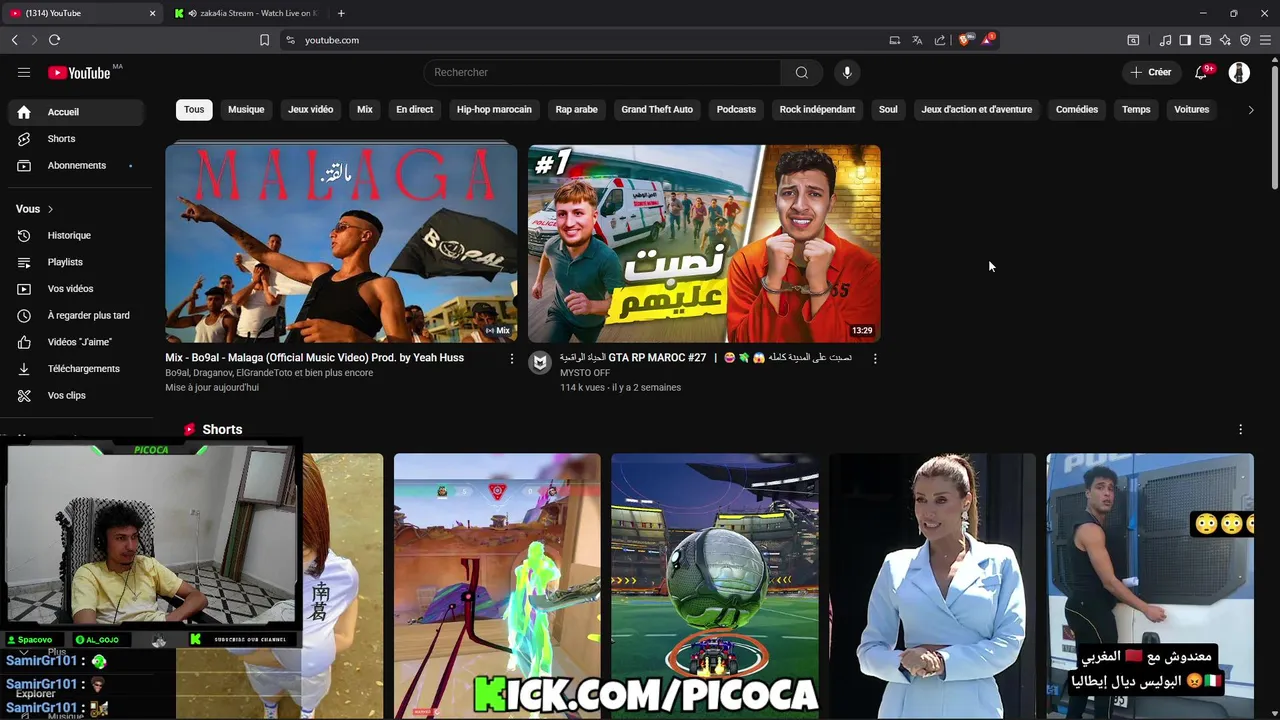Screen dimensions: 1280x720
Task: Select the Soul chip
Action: pyautogui.click(x=888, y=109)
